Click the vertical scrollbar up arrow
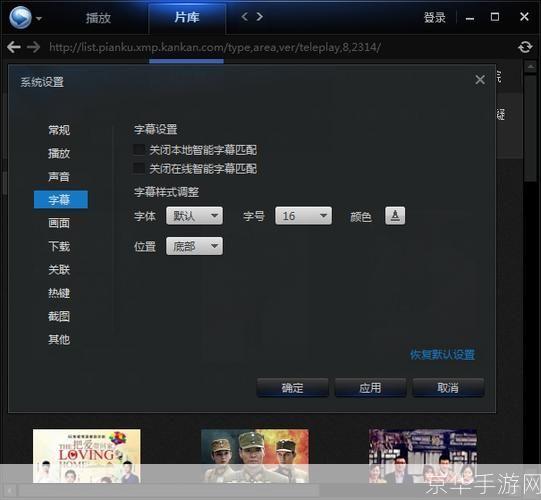This screenshot has height=500, width=541. point(530,67)
